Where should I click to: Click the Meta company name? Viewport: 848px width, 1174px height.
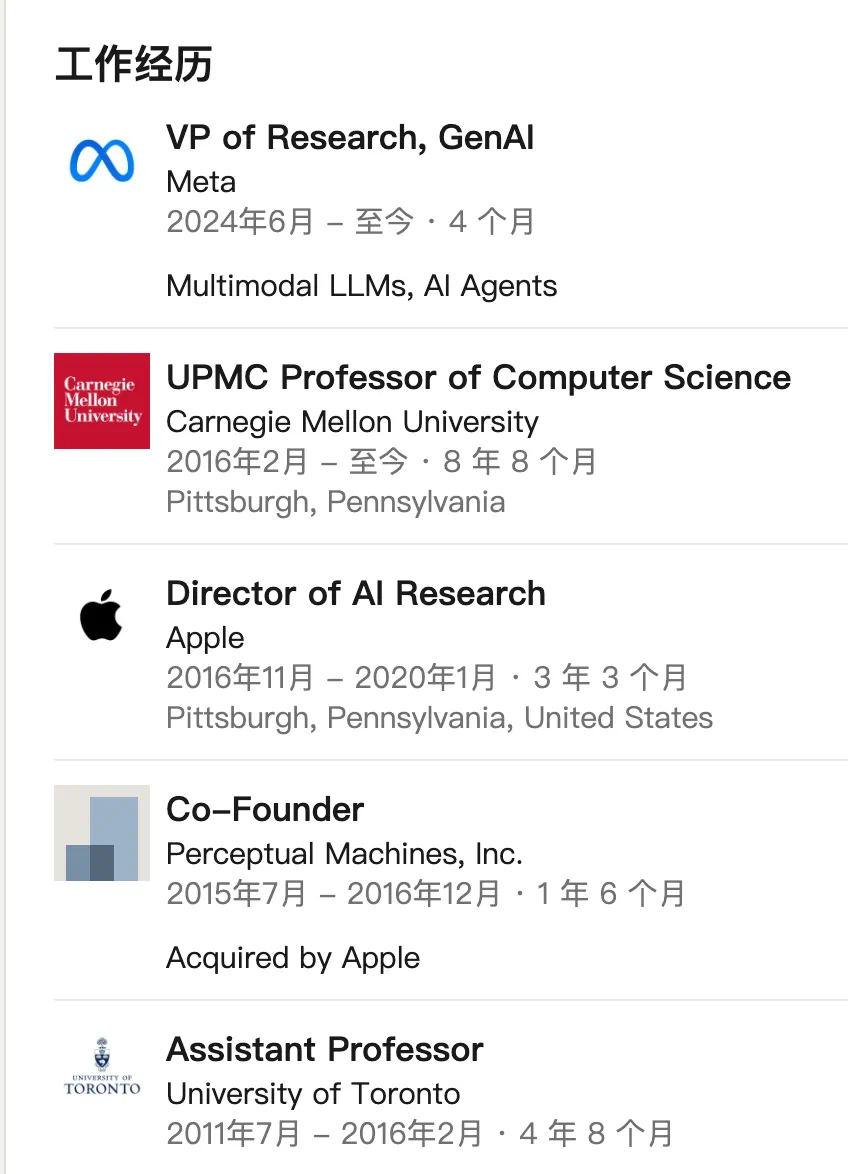pos(201,182)
